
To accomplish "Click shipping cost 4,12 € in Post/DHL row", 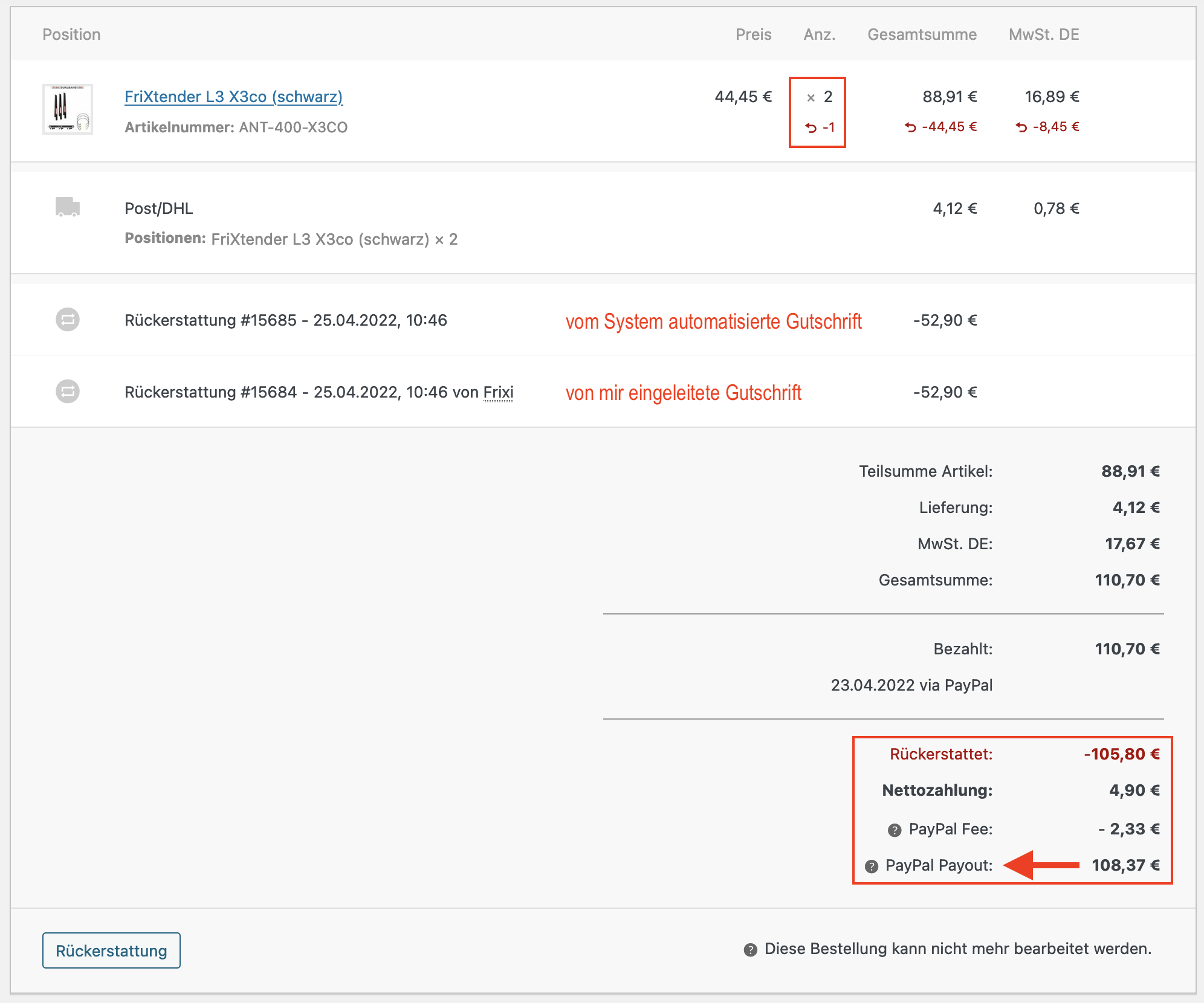I will (x=955, y=208).
